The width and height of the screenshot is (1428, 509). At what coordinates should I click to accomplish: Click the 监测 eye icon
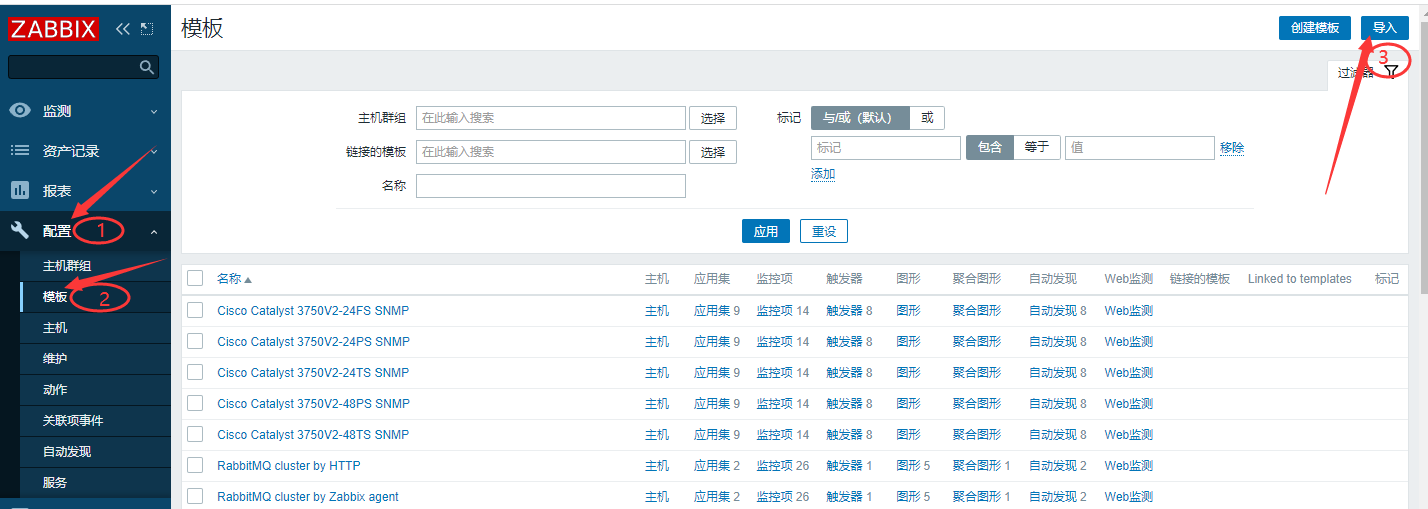point(20,110)
